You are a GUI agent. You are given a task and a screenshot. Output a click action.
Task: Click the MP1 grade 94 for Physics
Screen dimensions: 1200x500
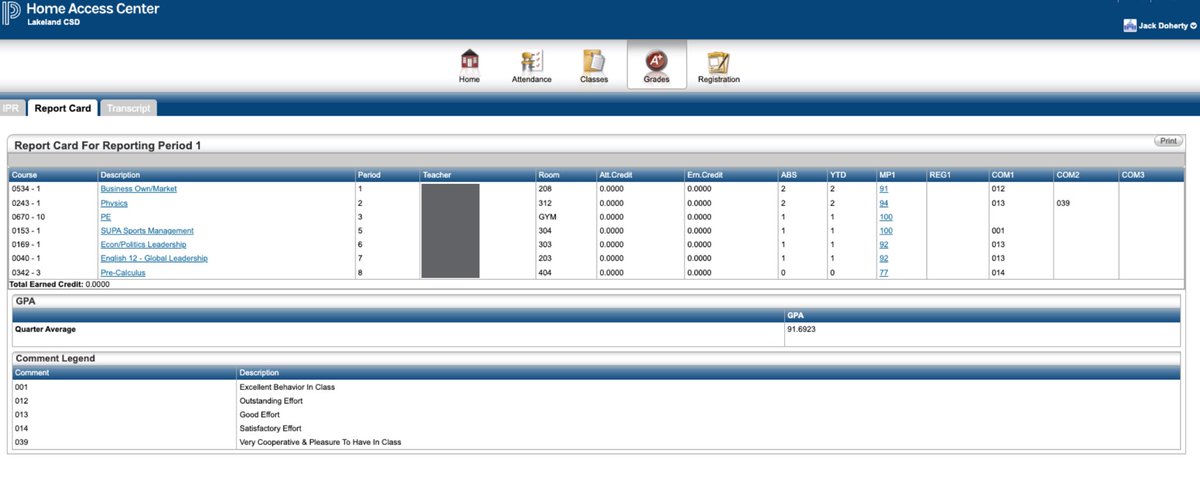coord(884,202)
